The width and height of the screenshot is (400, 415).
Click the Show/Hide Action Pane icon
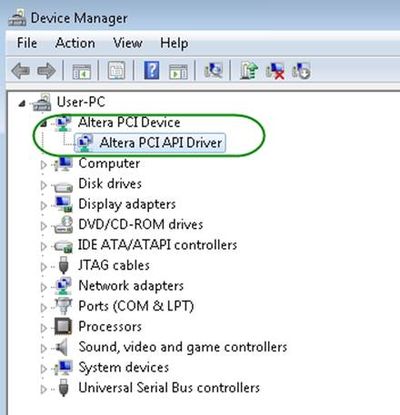178,71
